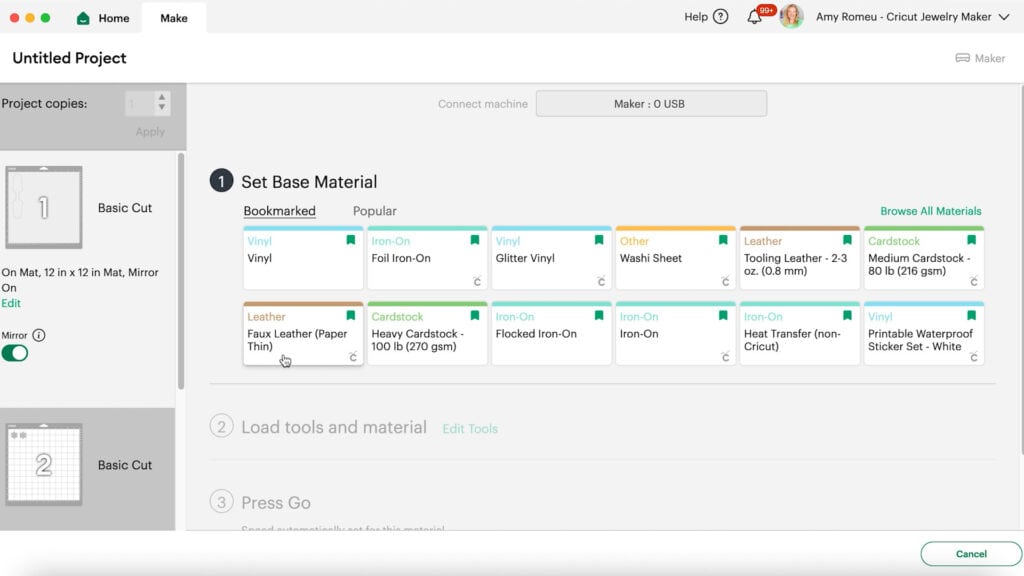Screen dimensions: 1024x576
Task: Click the Cricut logo on Washi Sheet
Action: [x=726, y=281]
